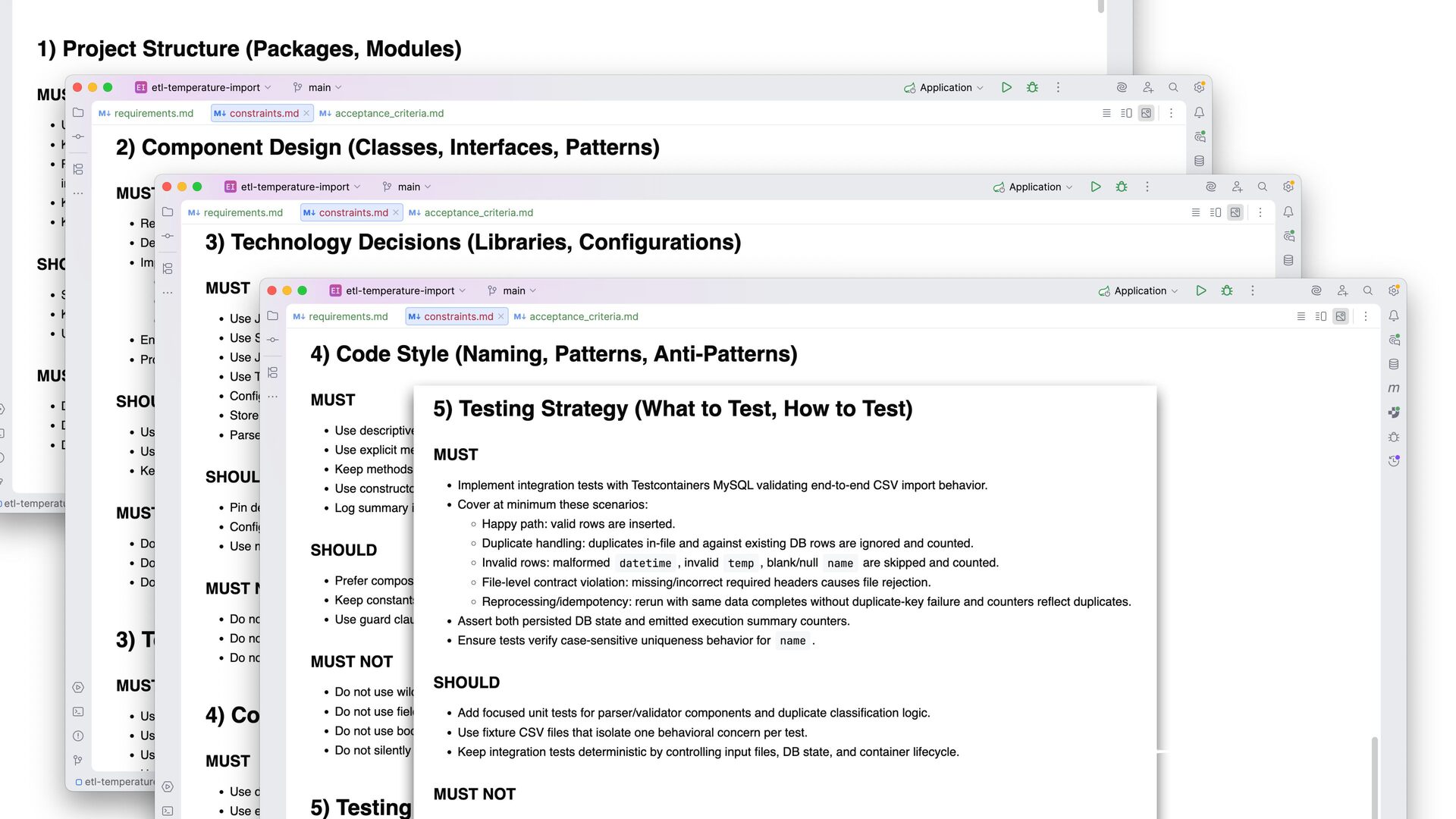Open Commit tool window in the Code Style window

[273, 340]
